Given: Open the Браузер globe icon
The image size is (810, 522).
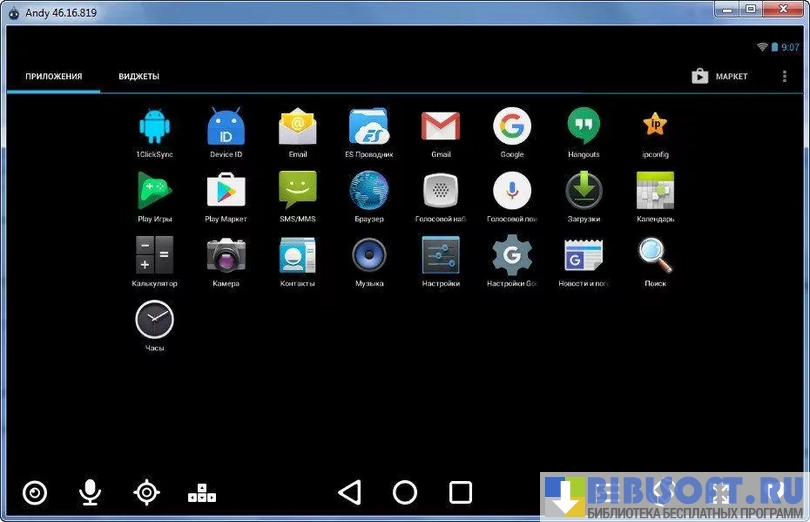Looking at the screenshot, I should 369,192.
